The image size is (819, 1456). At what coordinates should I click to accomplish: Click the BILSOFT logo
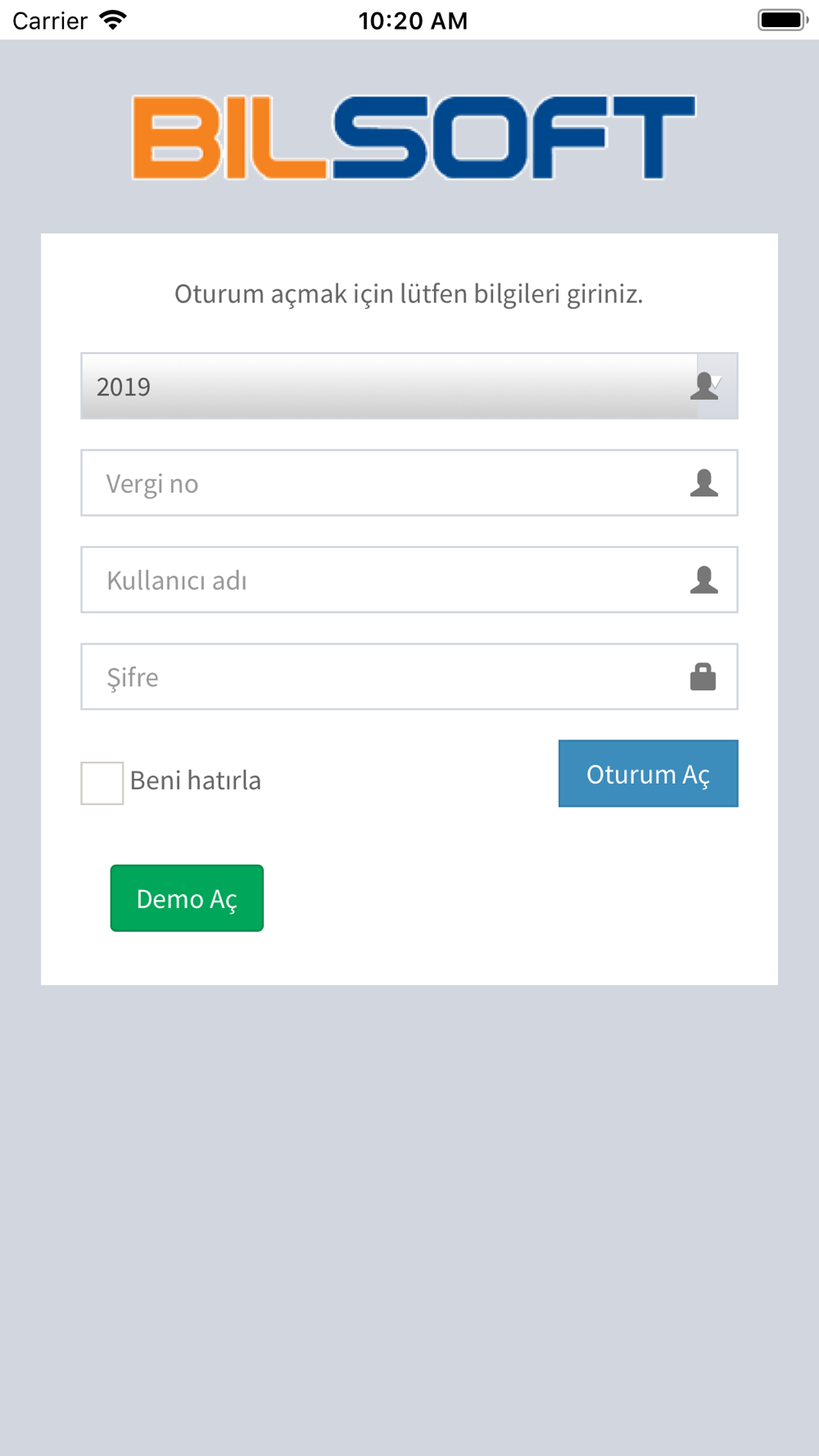[414, 138]
